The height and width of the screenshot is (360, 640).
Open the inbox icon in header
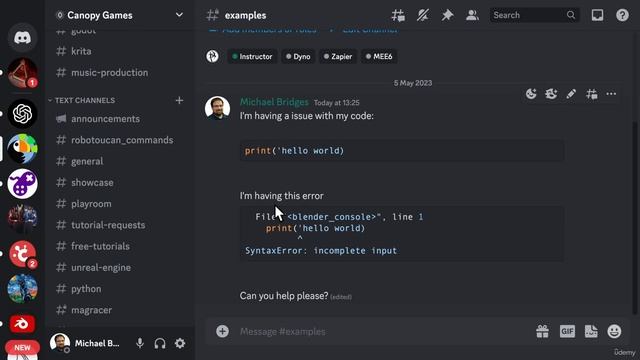click(597, 16)
